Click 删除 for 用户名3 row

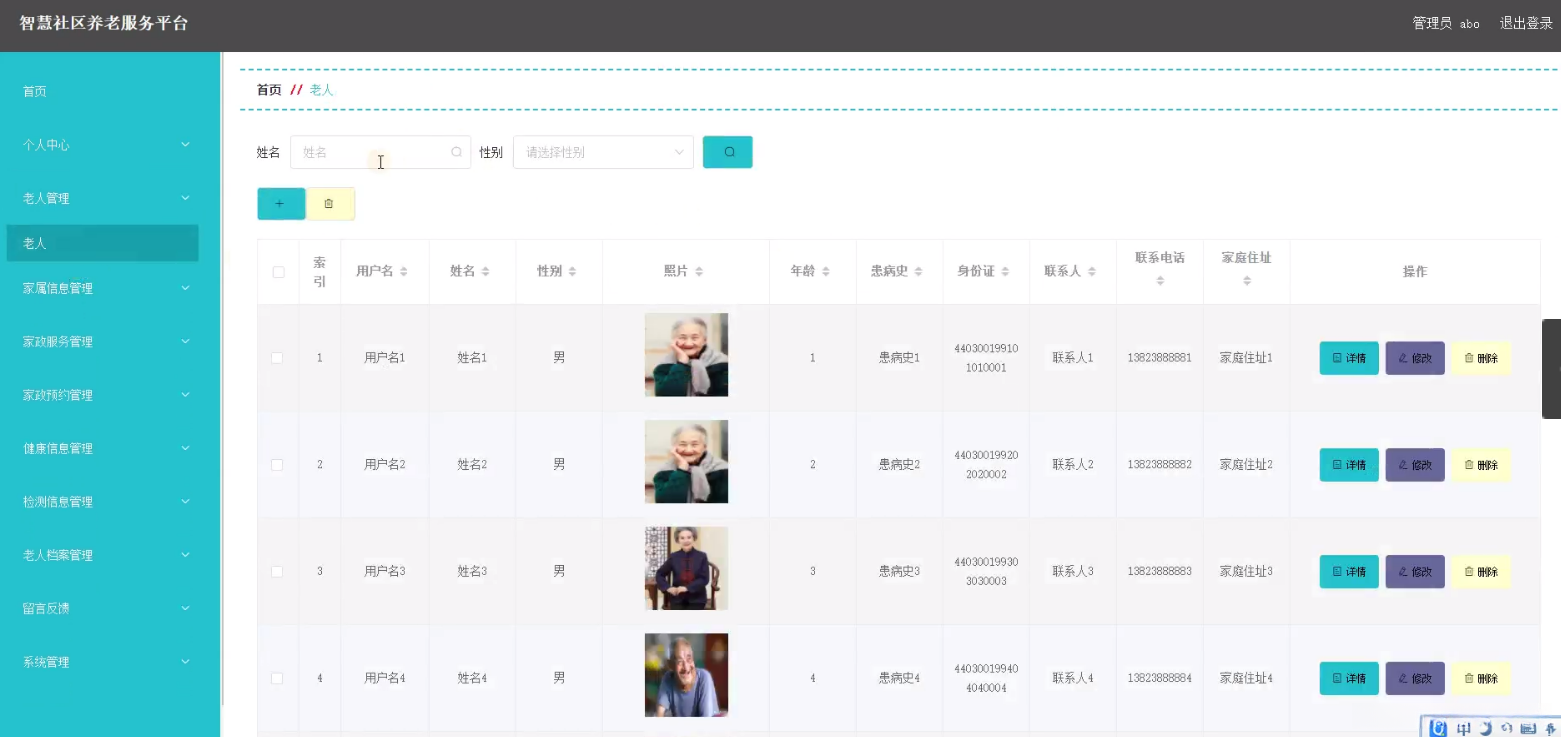(1481, 572)
